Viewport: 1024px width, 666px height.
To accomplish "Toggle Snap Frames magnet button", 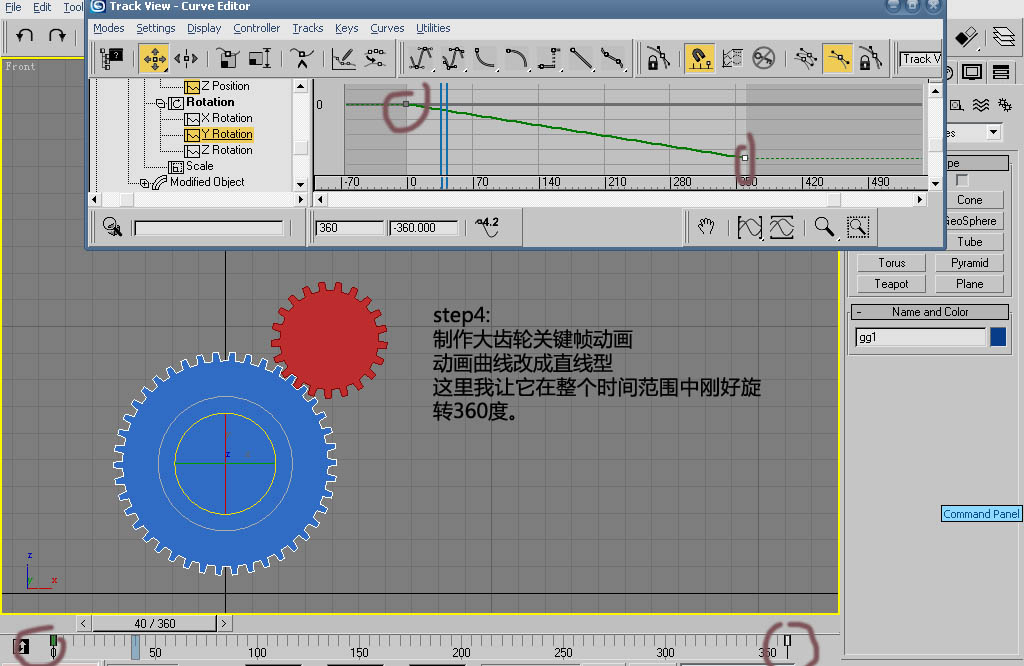I will (x=699, y=59).
